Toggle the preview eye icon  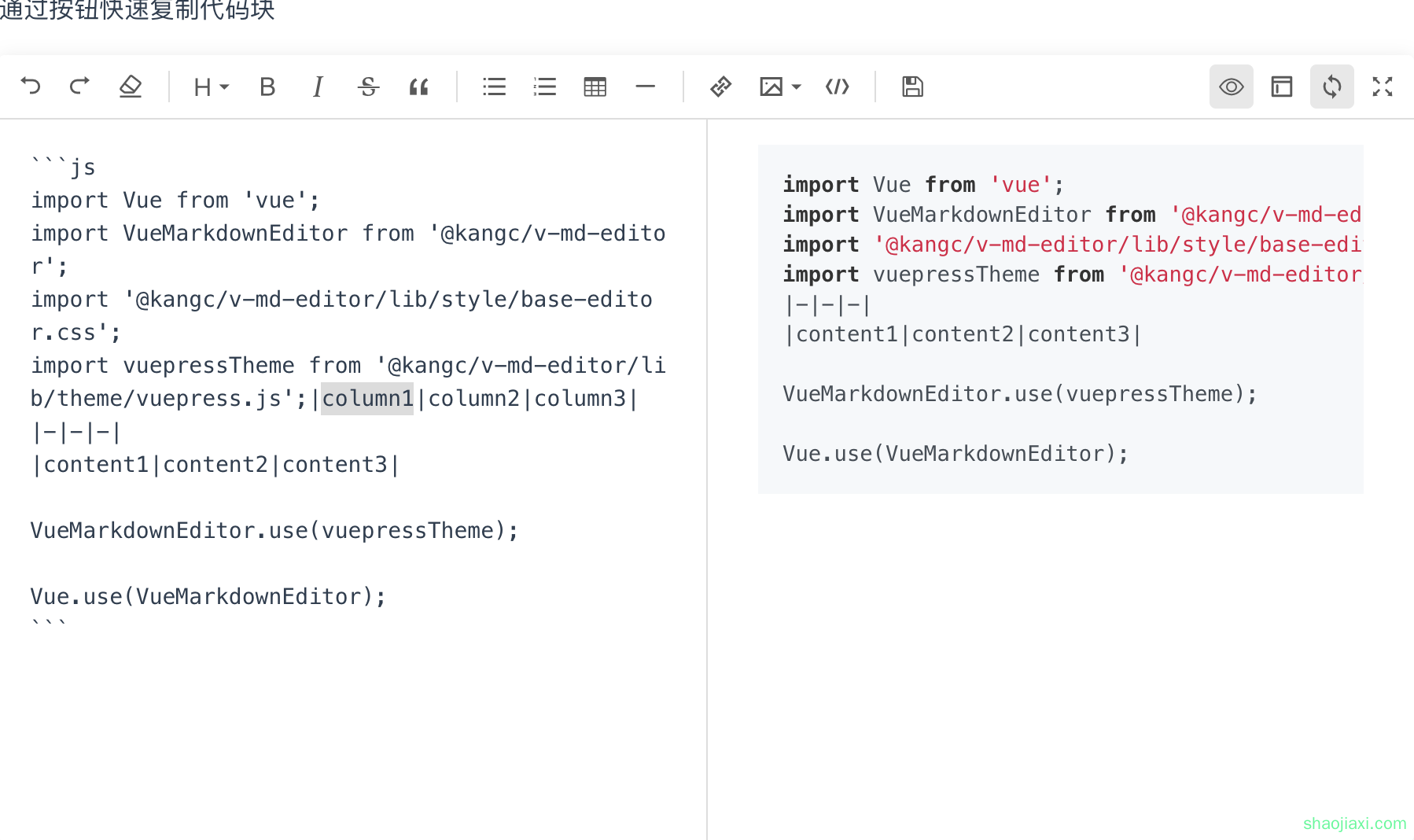(1232, 87)
